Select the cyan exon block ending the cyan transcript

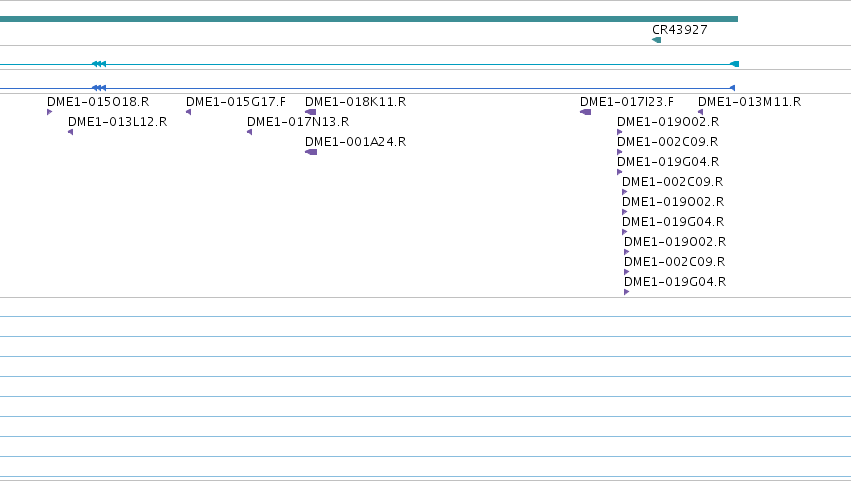(x=734, y=64)
